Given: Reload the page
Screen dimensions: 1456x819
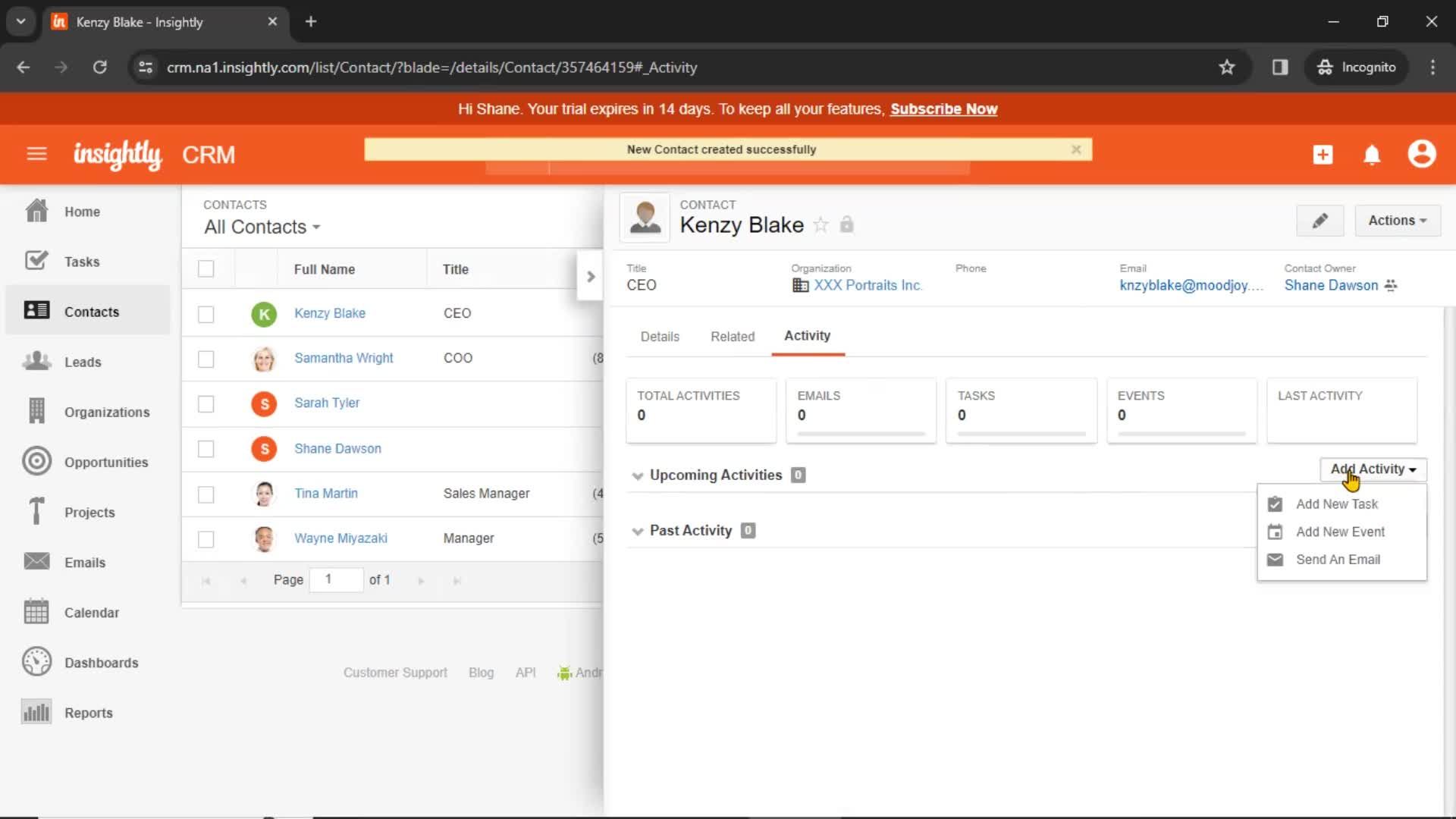Looking at the screenshot, I should (x=99, y=67).
